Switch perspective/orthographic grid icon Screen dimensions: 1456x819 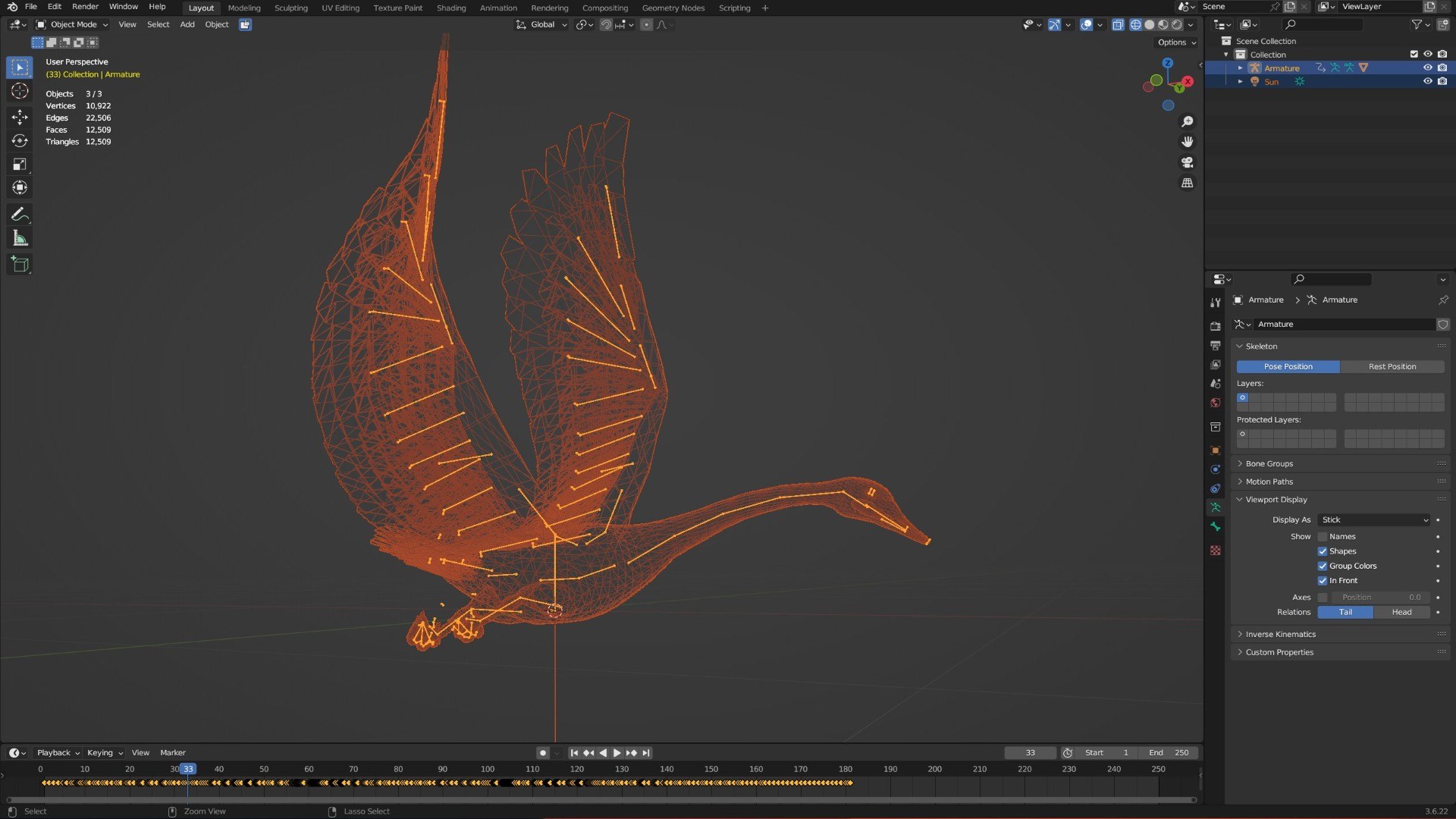tap(1188, 183)
